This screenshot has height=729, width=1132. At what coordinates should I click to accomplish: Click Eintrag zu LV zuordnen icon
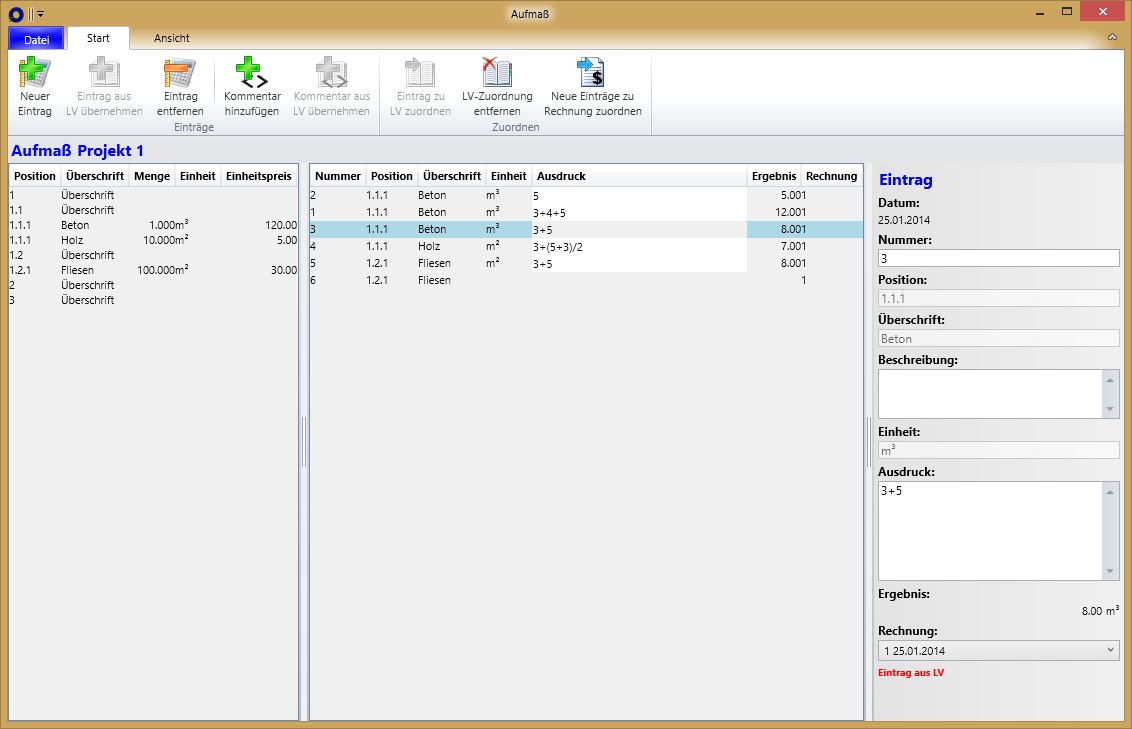point(420,72)
